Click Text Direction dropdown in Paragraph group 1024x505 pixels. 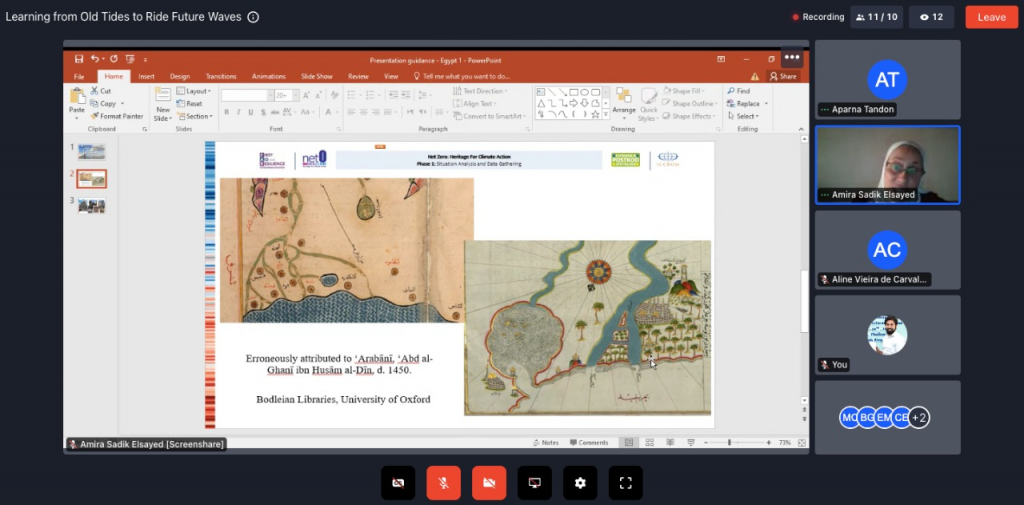pos(481,91)
